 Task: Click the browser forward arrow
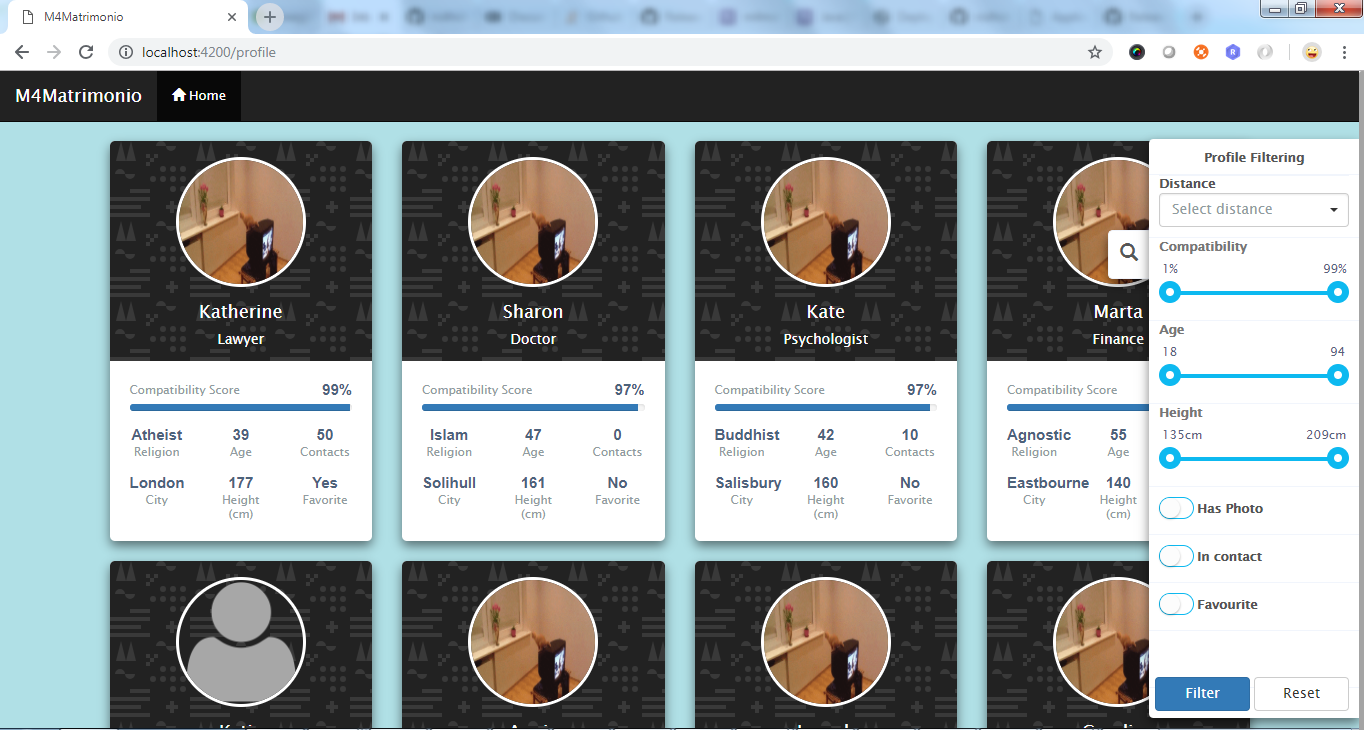tap(54, 52)
